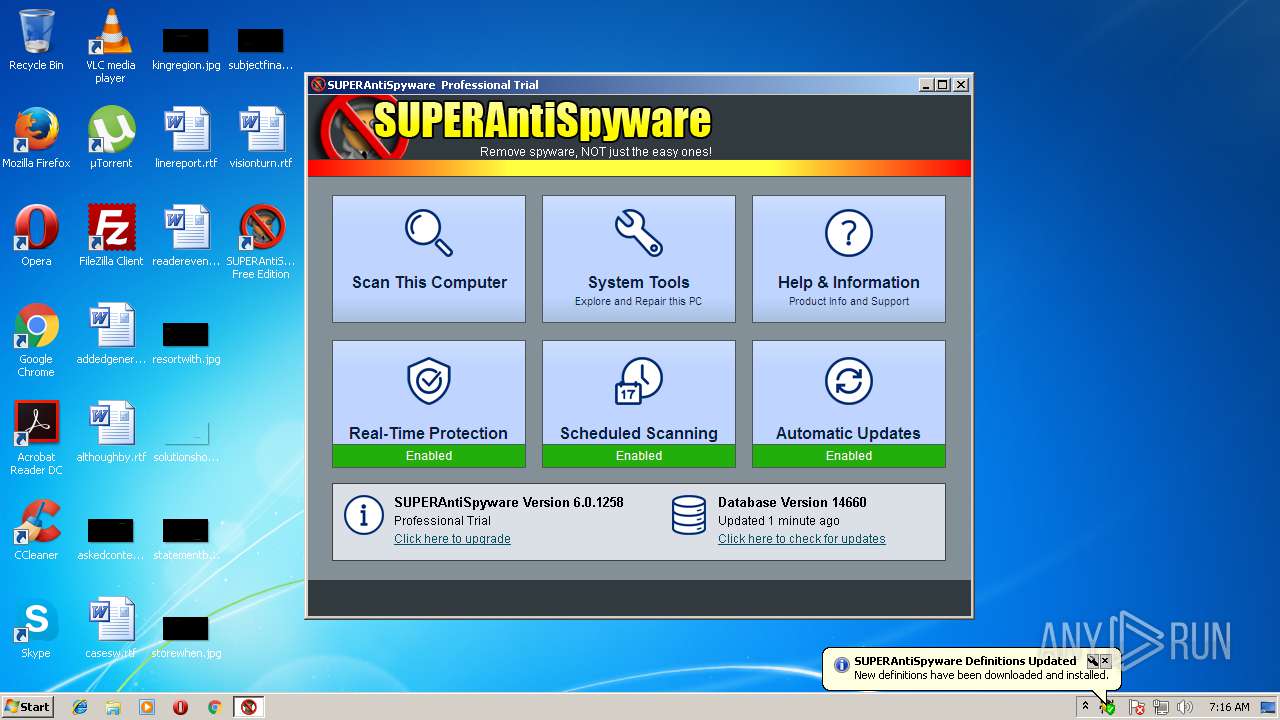Select linereport.rtf file on desktop
This screenshot has width=1280, height=720.
[186, 138]
